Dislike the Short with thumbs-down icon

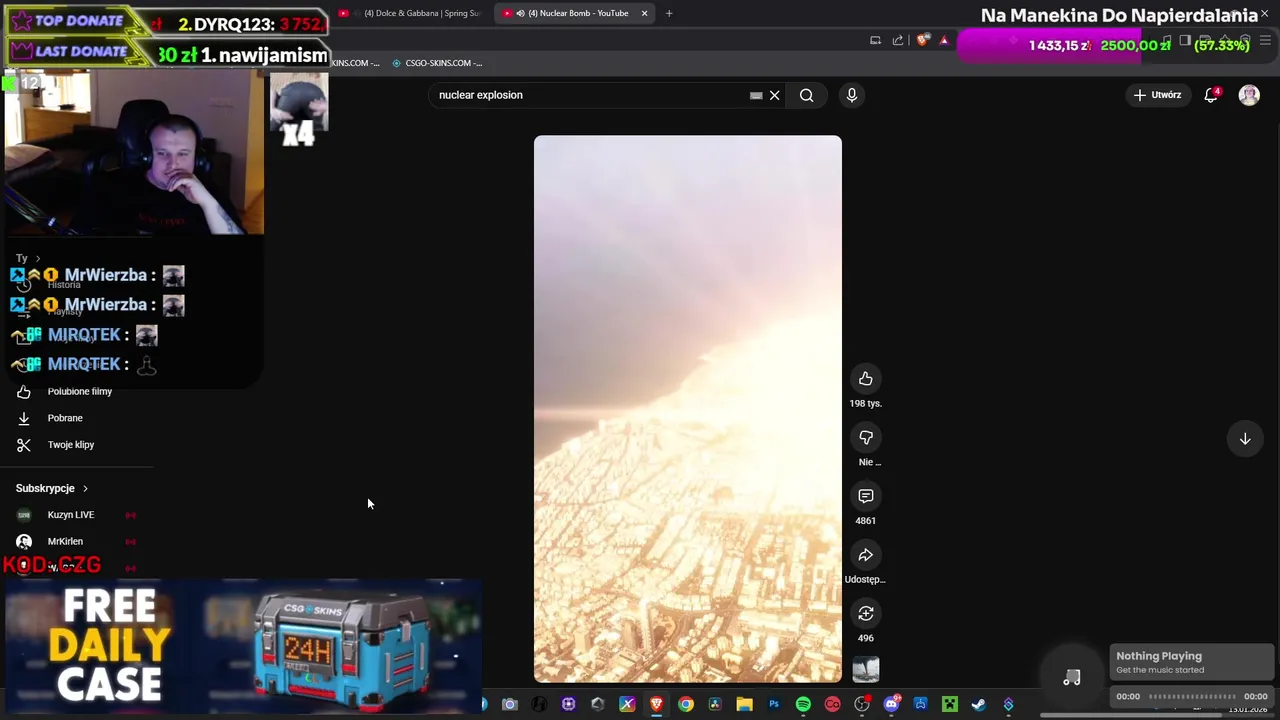[x=866, y=438]
